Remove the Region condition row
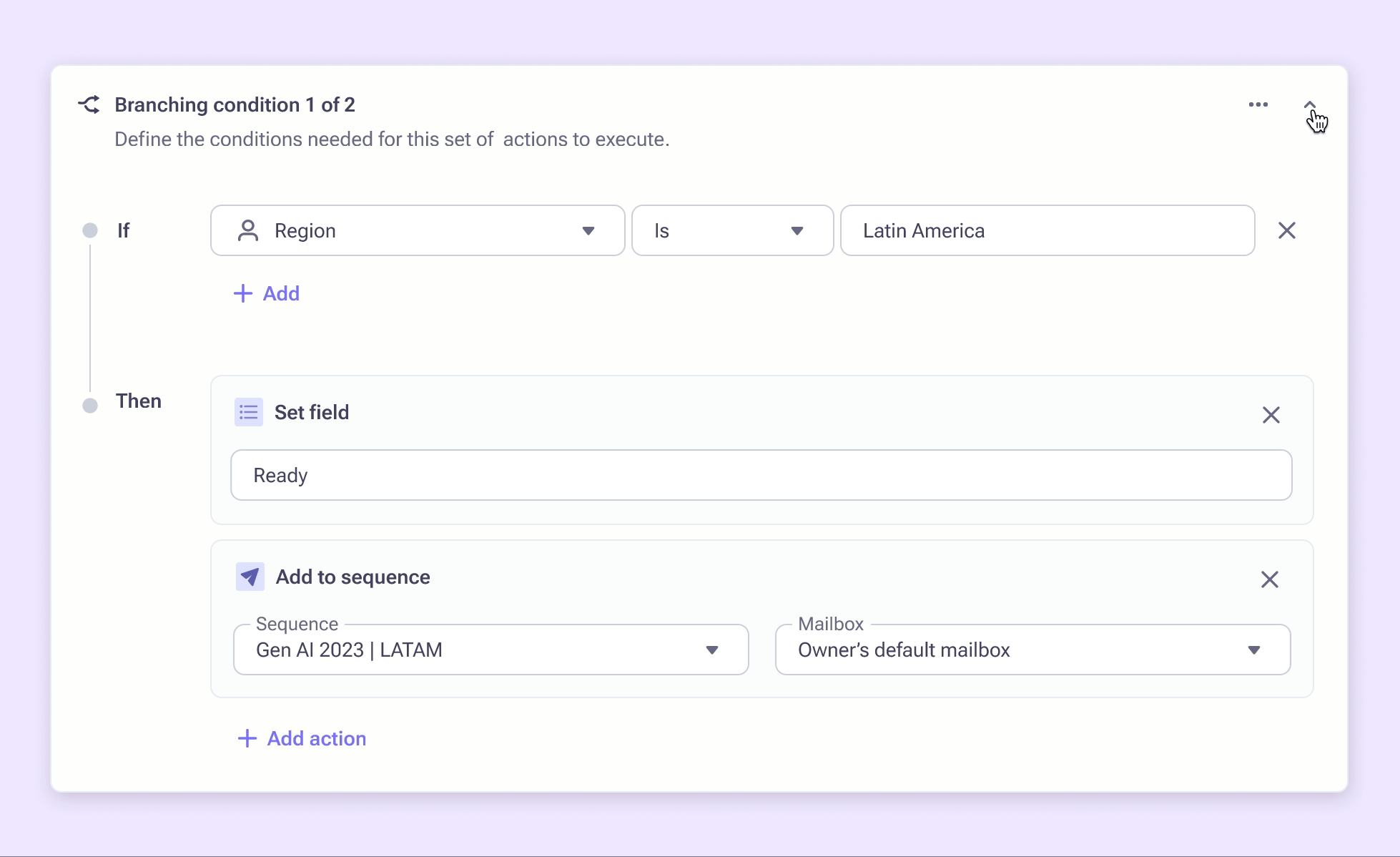 [1286, 230]
